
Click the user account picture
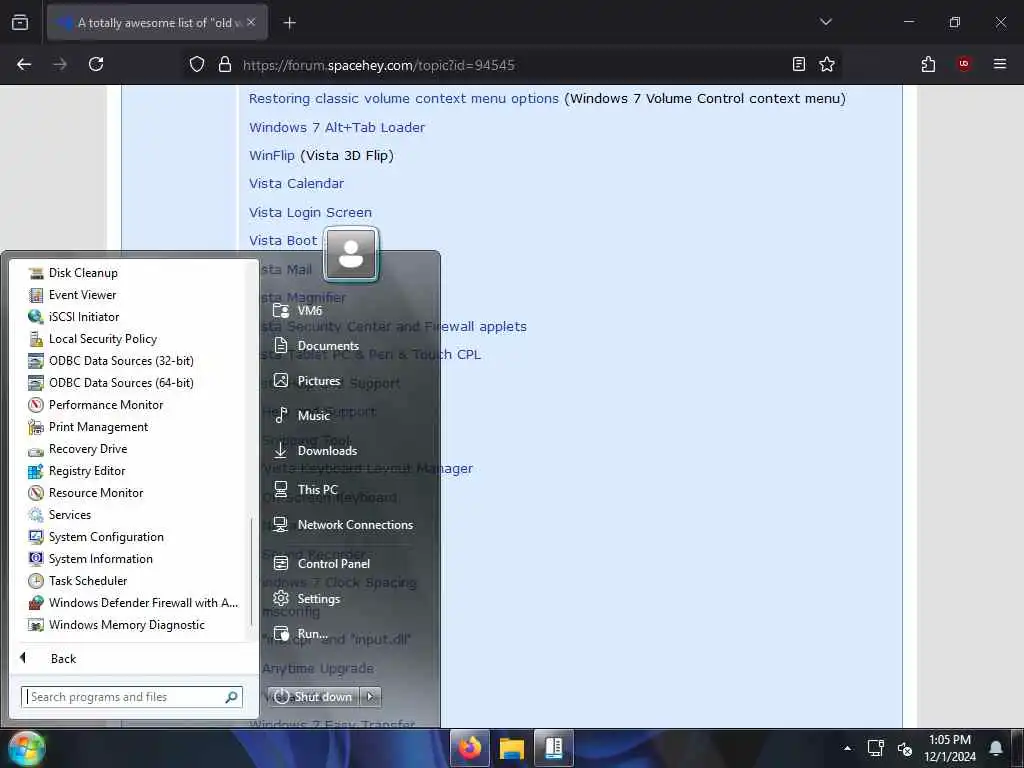pos(351,255)
